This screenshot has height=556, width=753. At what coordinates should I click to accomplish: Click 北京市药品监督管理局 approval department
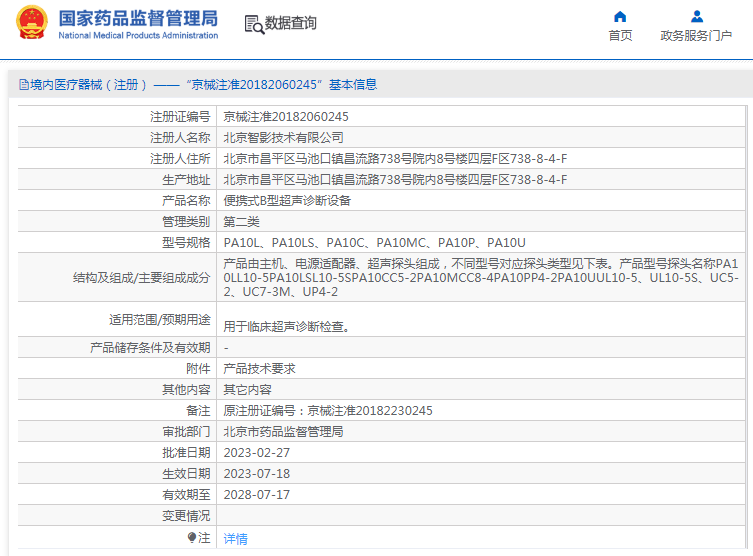[283, 432]
